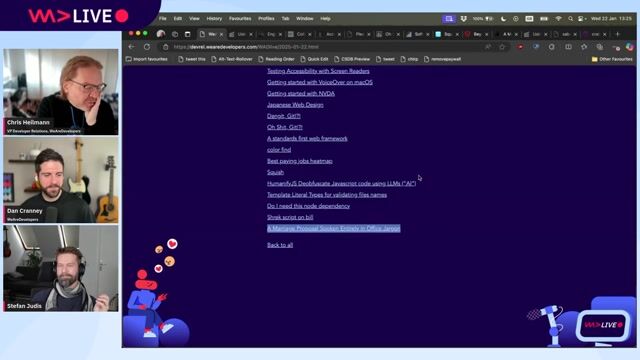Open the Shrek script on bill link
This screenshot has height=360, width=640.
pos(290,217)
